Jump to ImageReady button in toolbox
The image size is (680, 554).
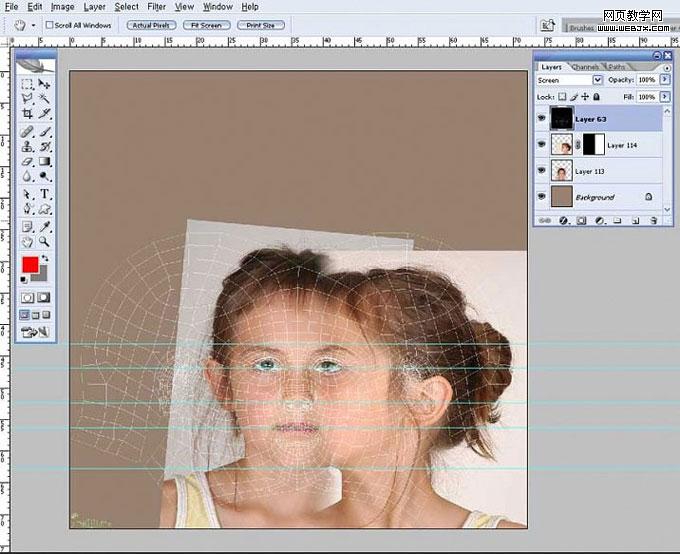coord(36,332)
